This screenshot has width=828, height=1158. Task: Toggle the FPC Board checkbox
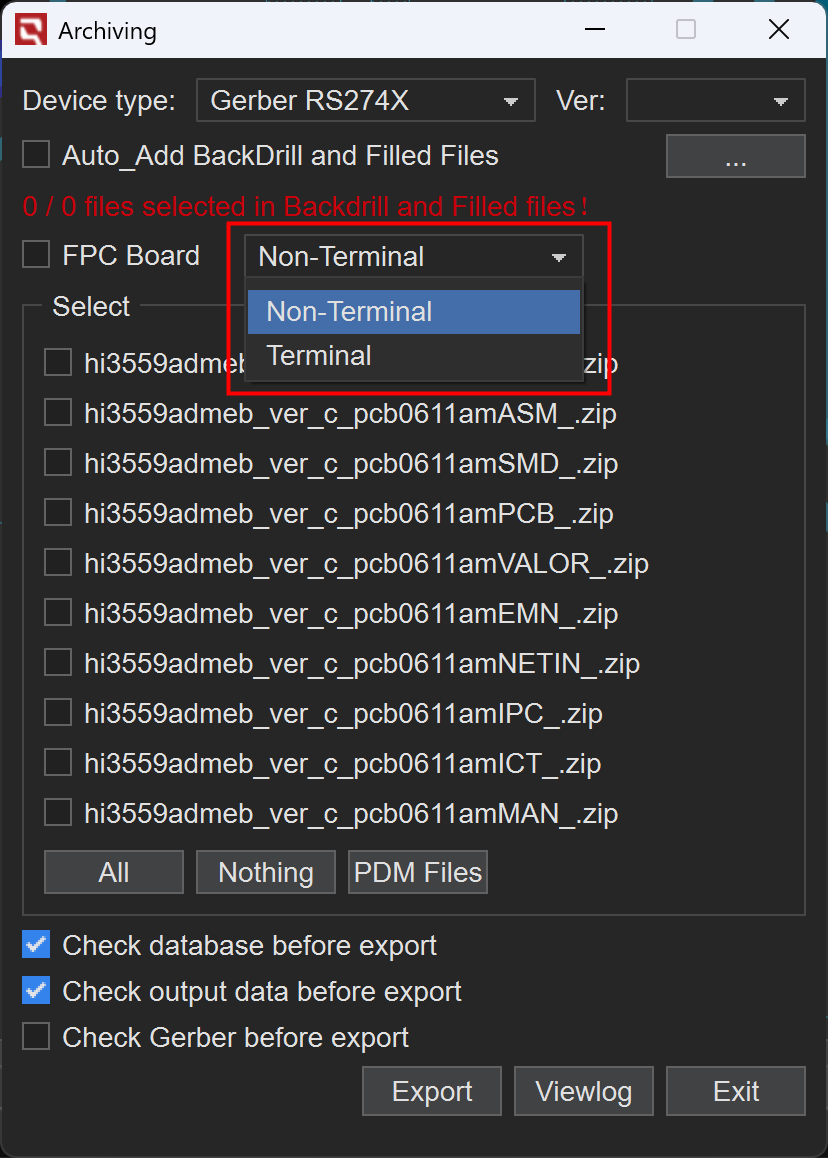[37, 255]
